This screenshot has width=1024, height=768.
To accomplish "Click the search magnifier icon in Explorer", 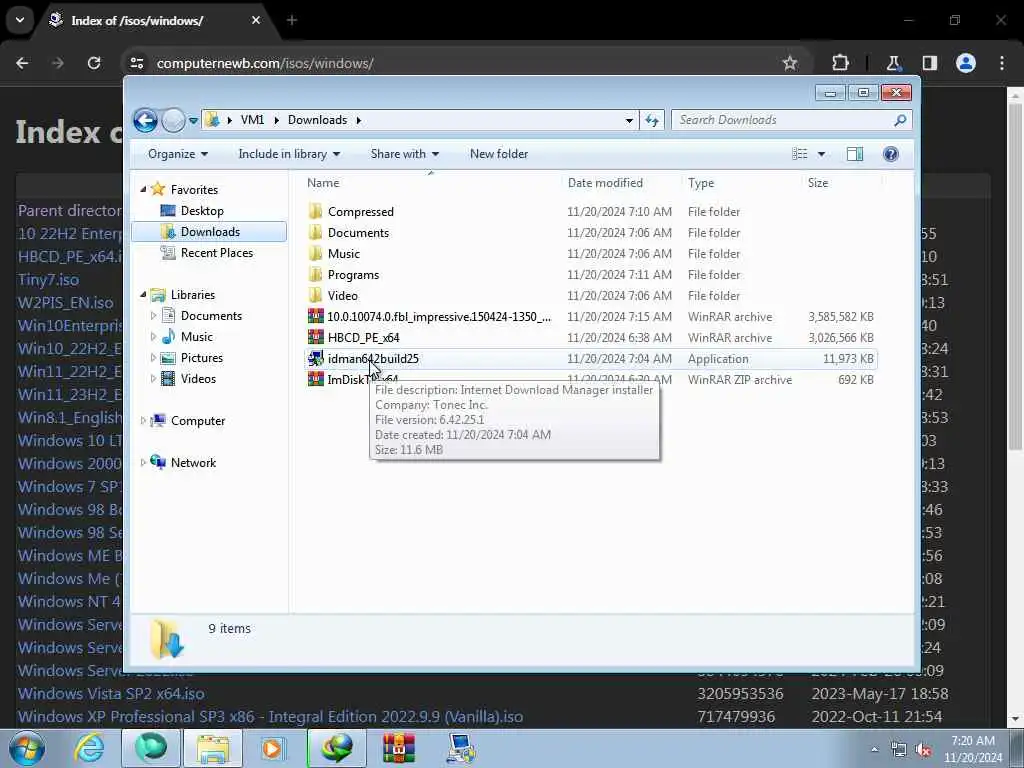I will click(x=900, y=120).
